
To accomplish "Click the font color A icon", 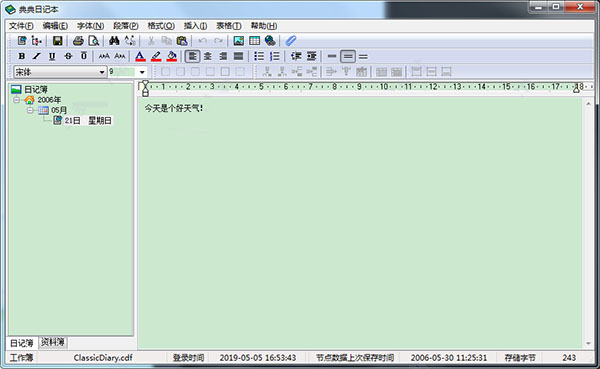I will [140, 56].
